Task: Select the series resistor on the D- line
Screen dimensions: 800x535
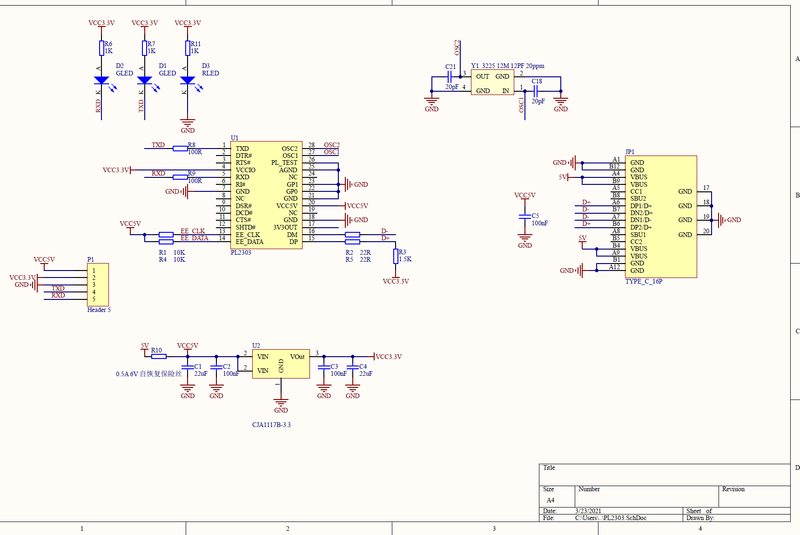Action: click(x=353, y=235)
